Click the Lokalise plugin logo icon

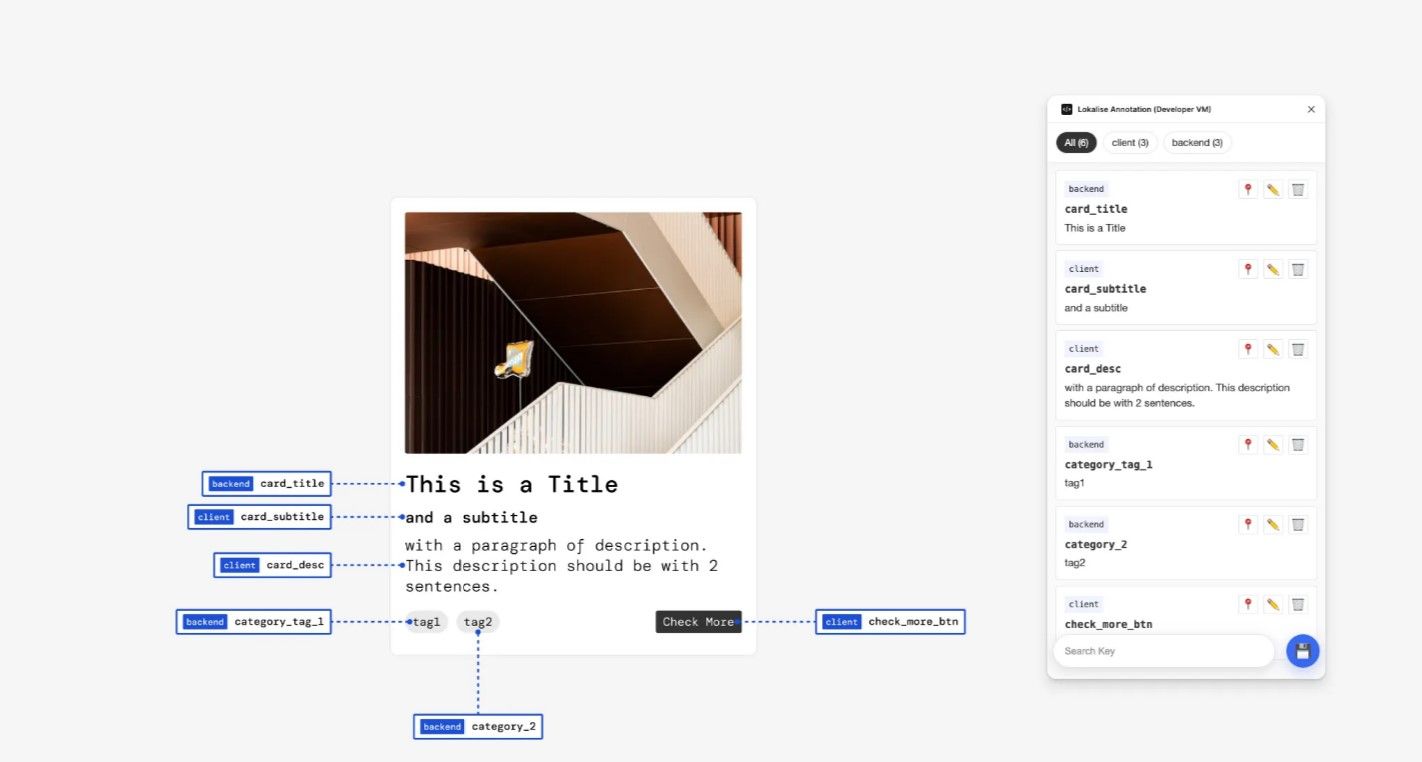click(1067, 109)
